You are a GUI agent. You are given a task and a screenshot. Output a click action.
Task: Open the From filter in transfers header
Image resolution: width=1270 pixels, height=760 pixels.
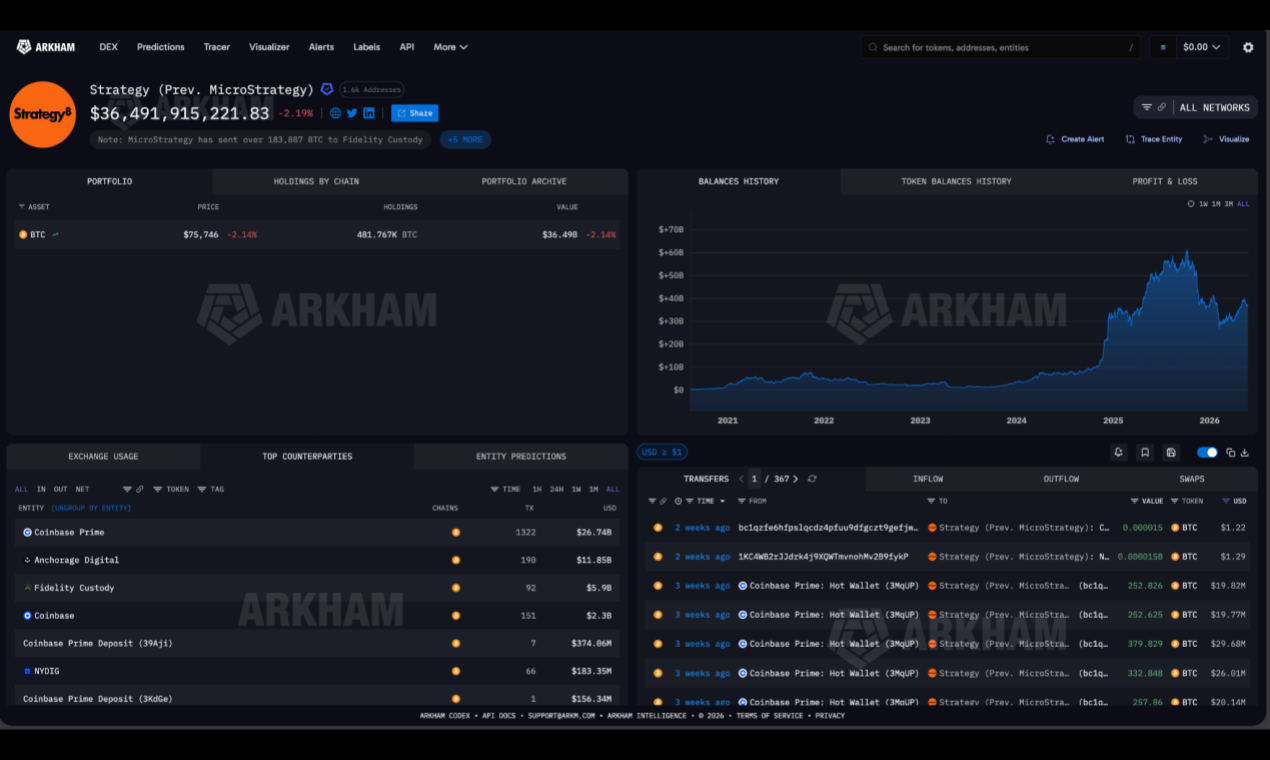(752, 501)
